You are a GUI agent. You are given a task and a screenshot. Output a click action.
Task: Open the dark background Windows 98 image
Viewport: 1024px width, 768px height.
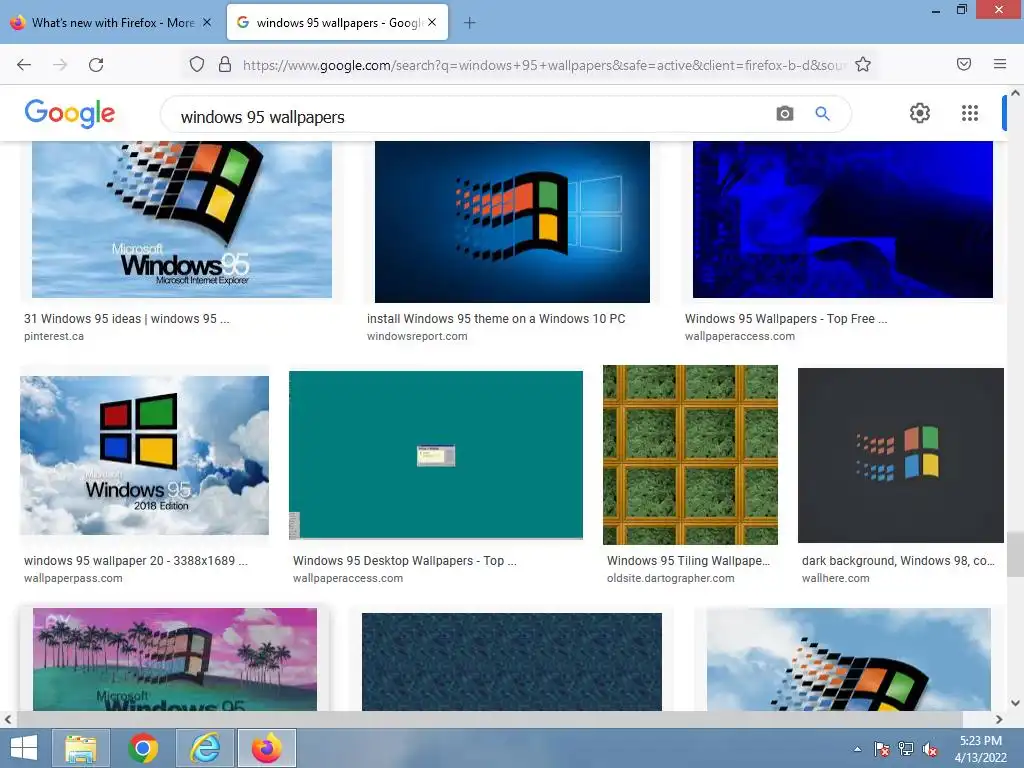[901, 455]
